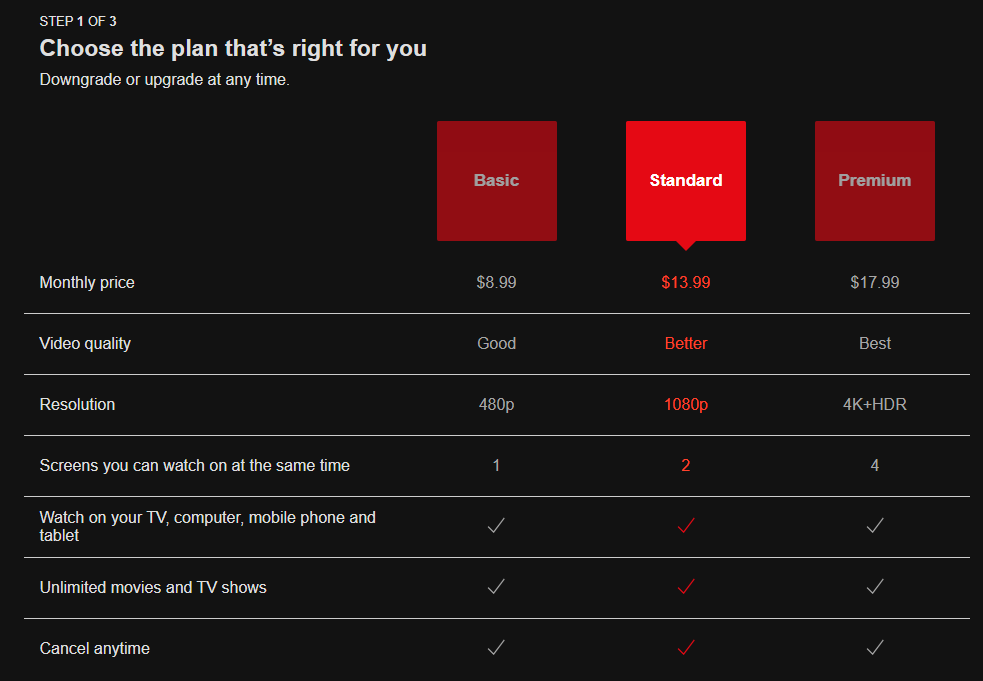Click the 1080p resolution value under Standard
Image resolution: width=983 pixels, height=681 pixels.
pyautogui.click(x=685, y=404)
